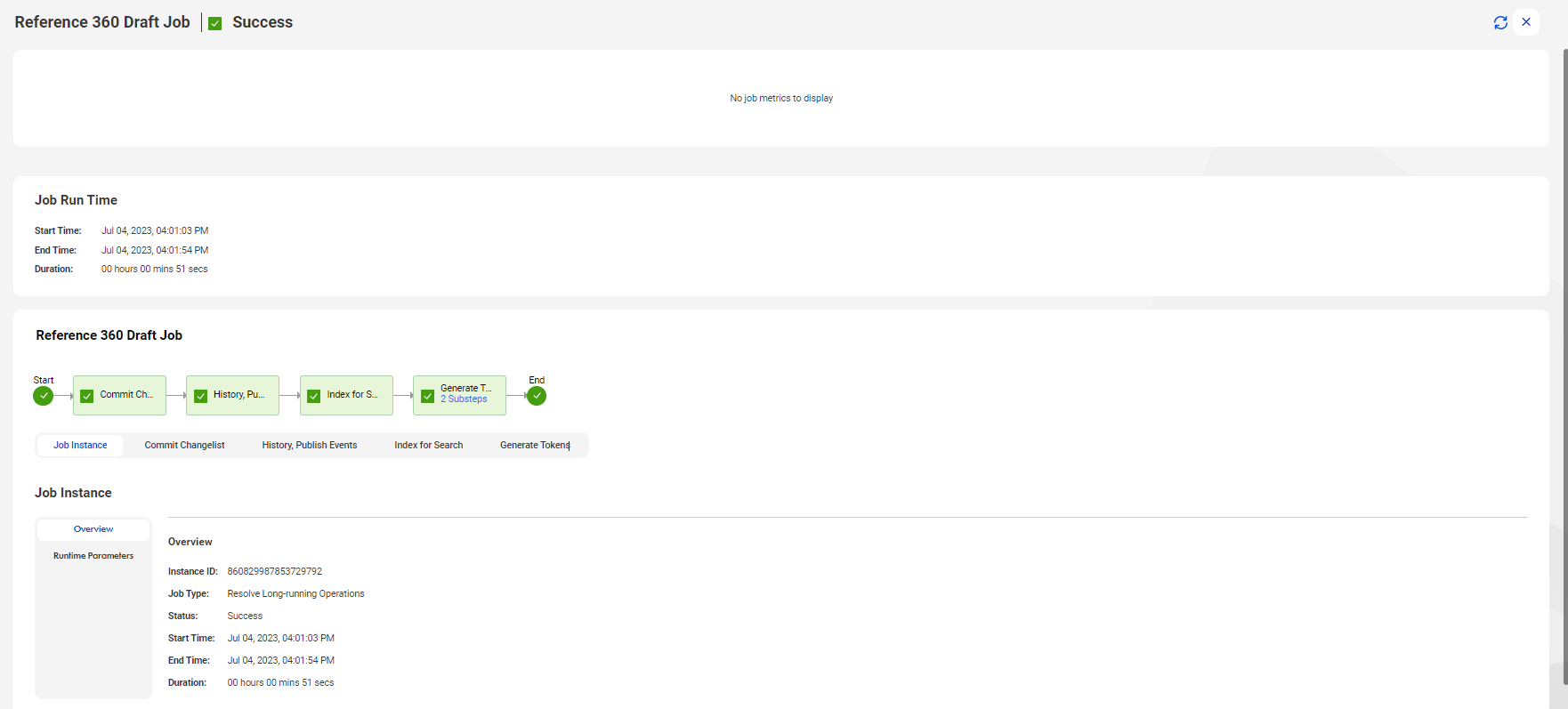Select the Index for S... step box
This screenshot has width=1568, height=709.
coord(346,395)
